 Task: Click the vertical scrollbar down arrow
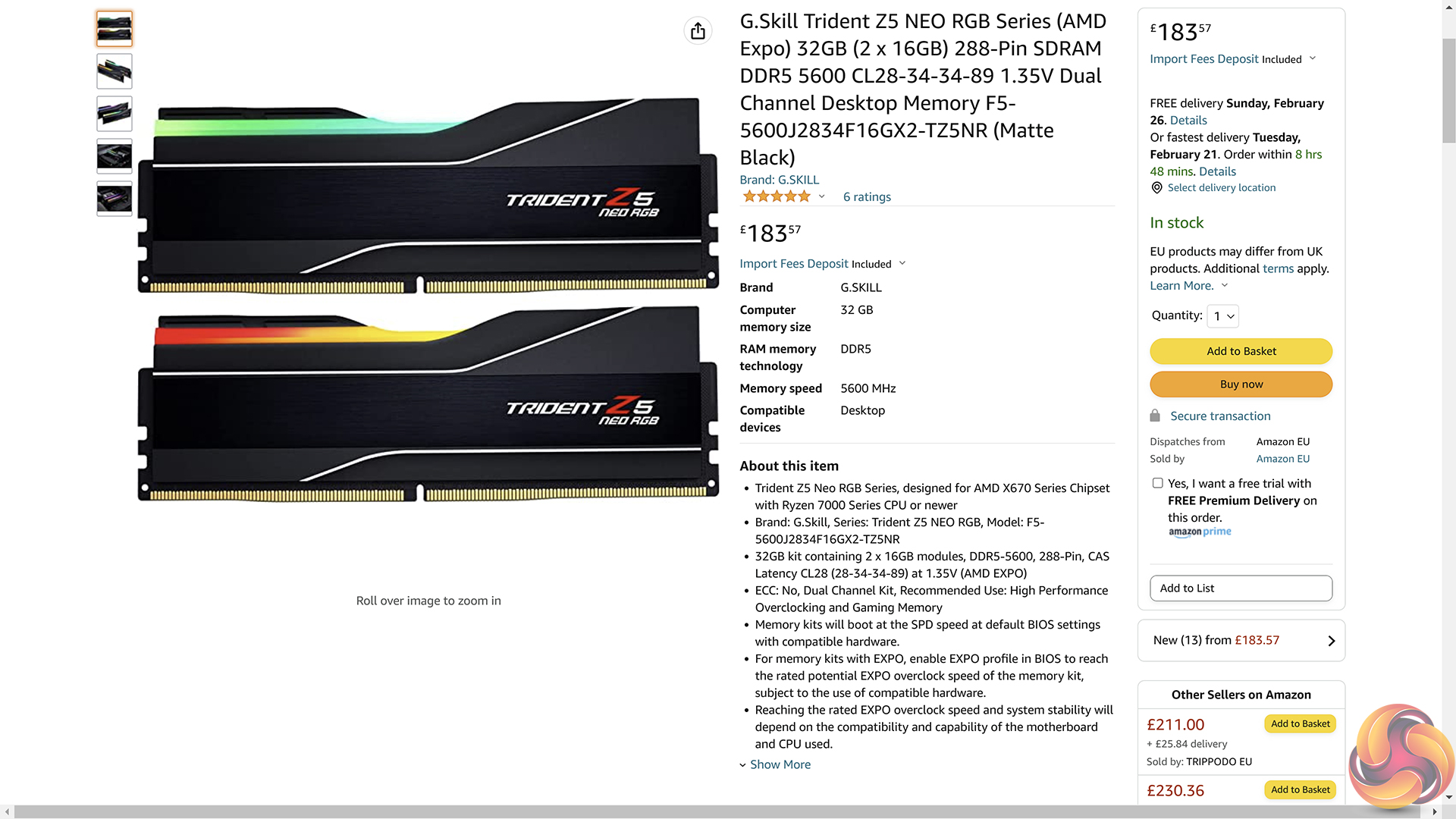(1448, 798)
